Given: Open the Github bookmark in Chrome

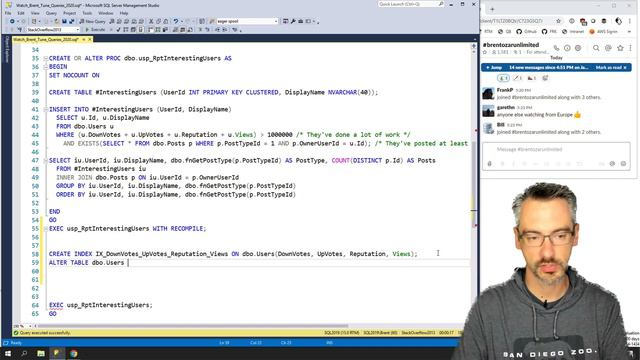Looking at the screenshot, I should [x=527, y=31].
